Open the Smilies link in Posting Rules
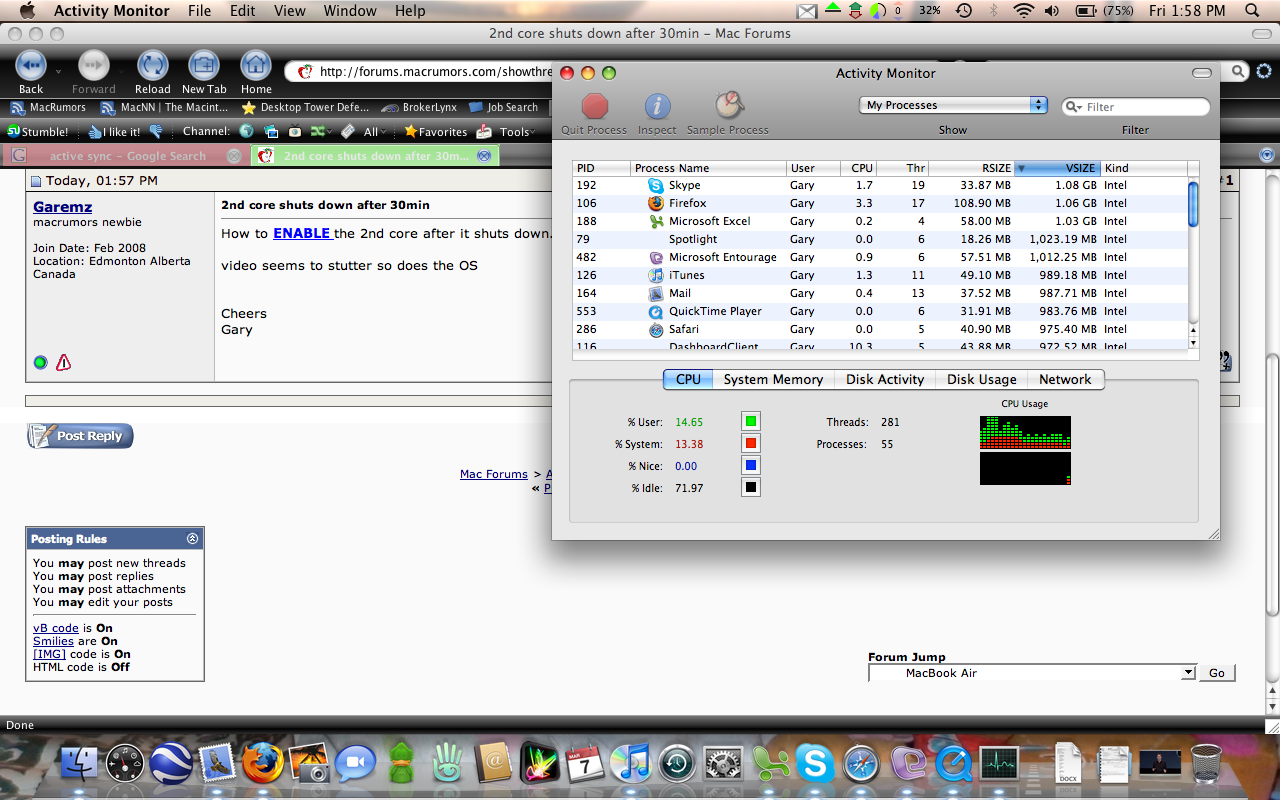The width and height of the screenshot is (1280, 800). point(53,641)
